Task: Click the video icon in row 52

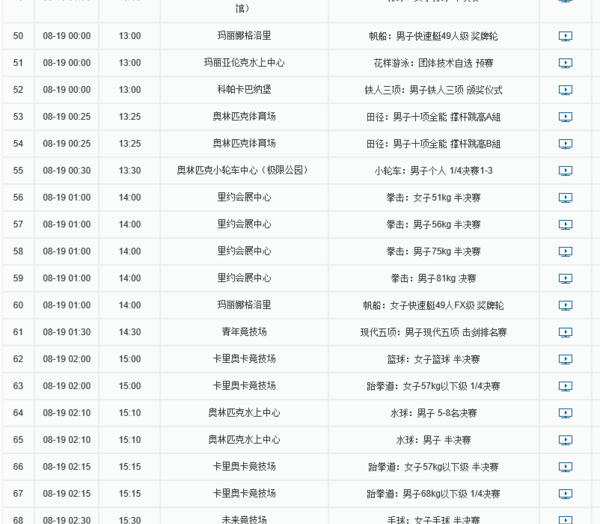Action: (x=565, y=90)
